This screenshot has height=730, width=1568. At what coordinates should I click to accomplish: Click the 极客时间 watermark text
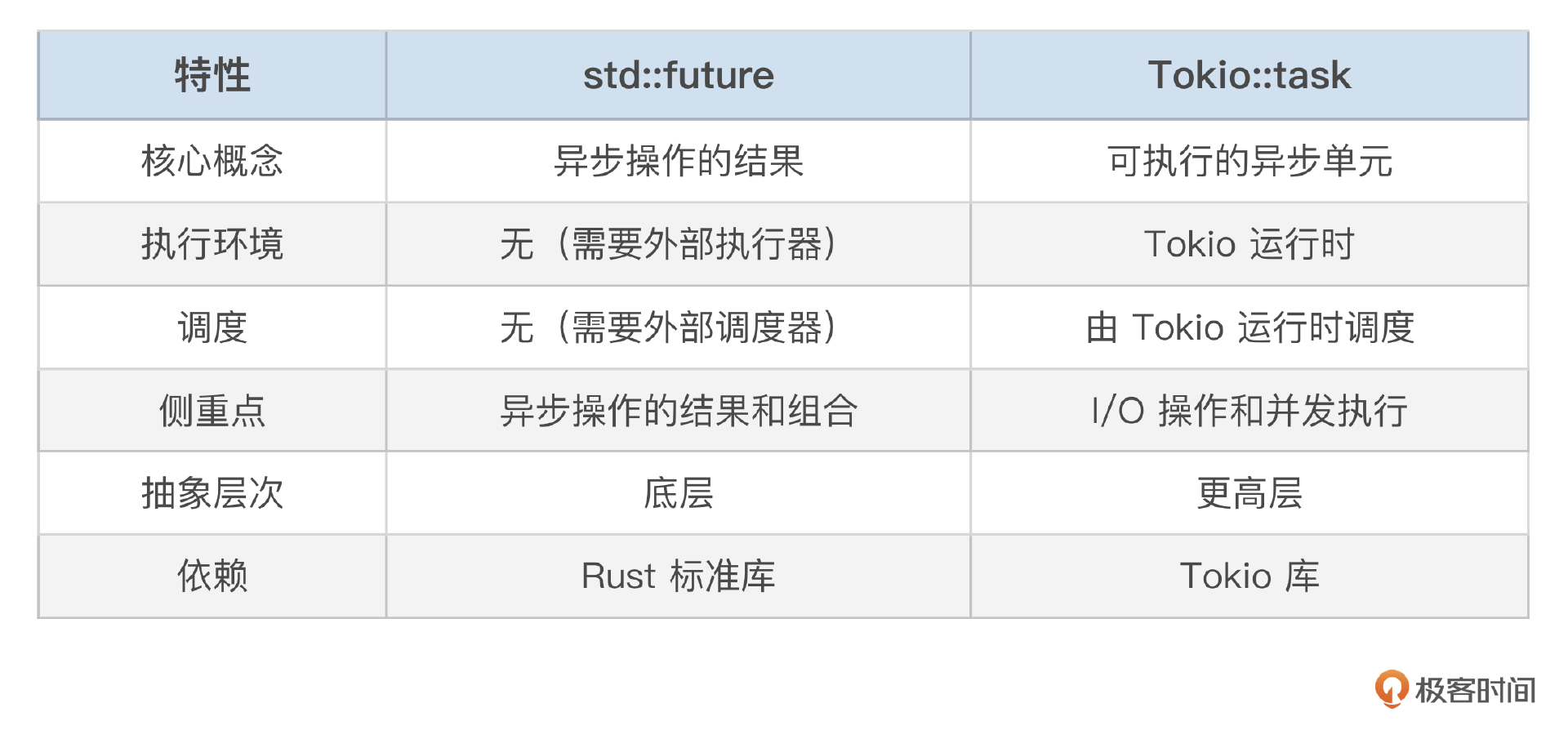1475,691
